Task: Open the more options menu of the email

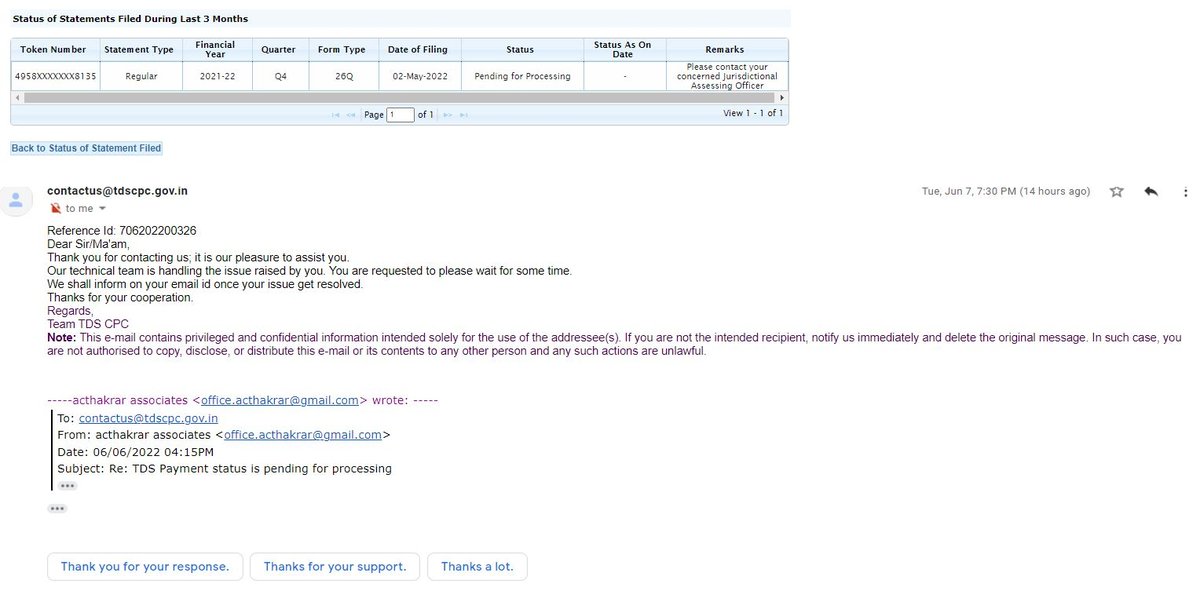Action: click(x=1185, y=191)
